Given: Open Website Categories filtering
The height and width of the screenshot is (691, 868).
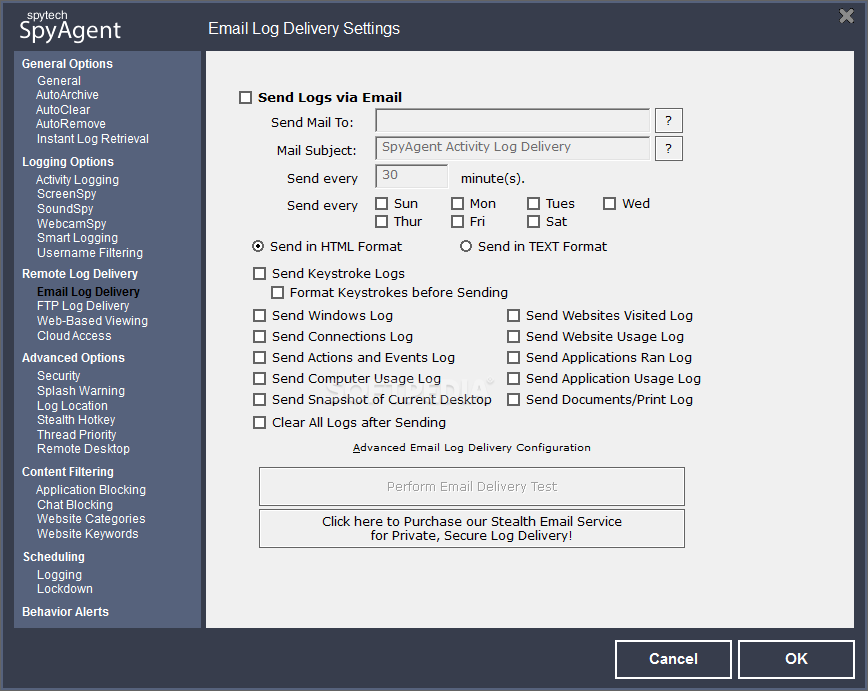Looking at the screenshot, I should [x=91, y=519].
